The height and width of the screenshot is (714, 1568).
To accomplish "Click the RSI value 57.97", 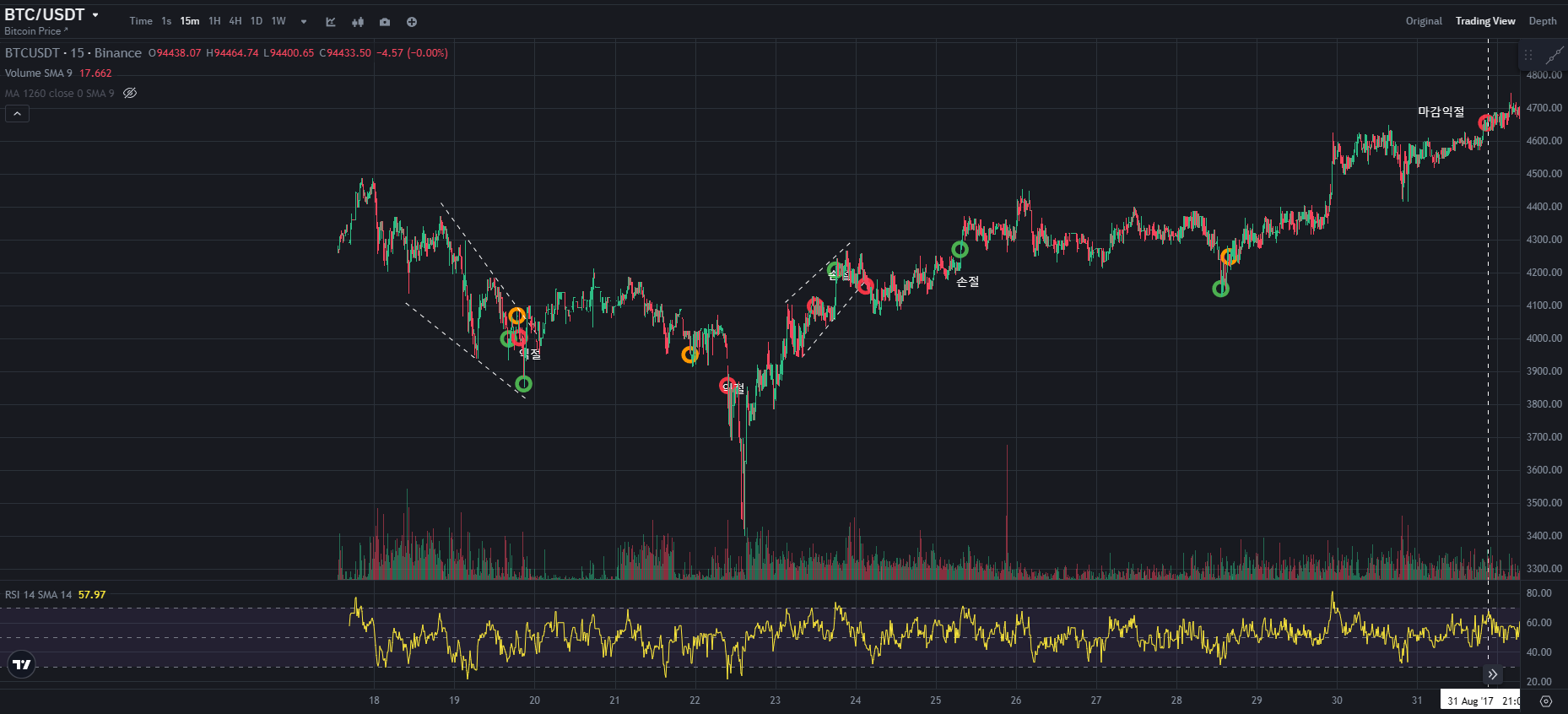I will click(92, 595).
